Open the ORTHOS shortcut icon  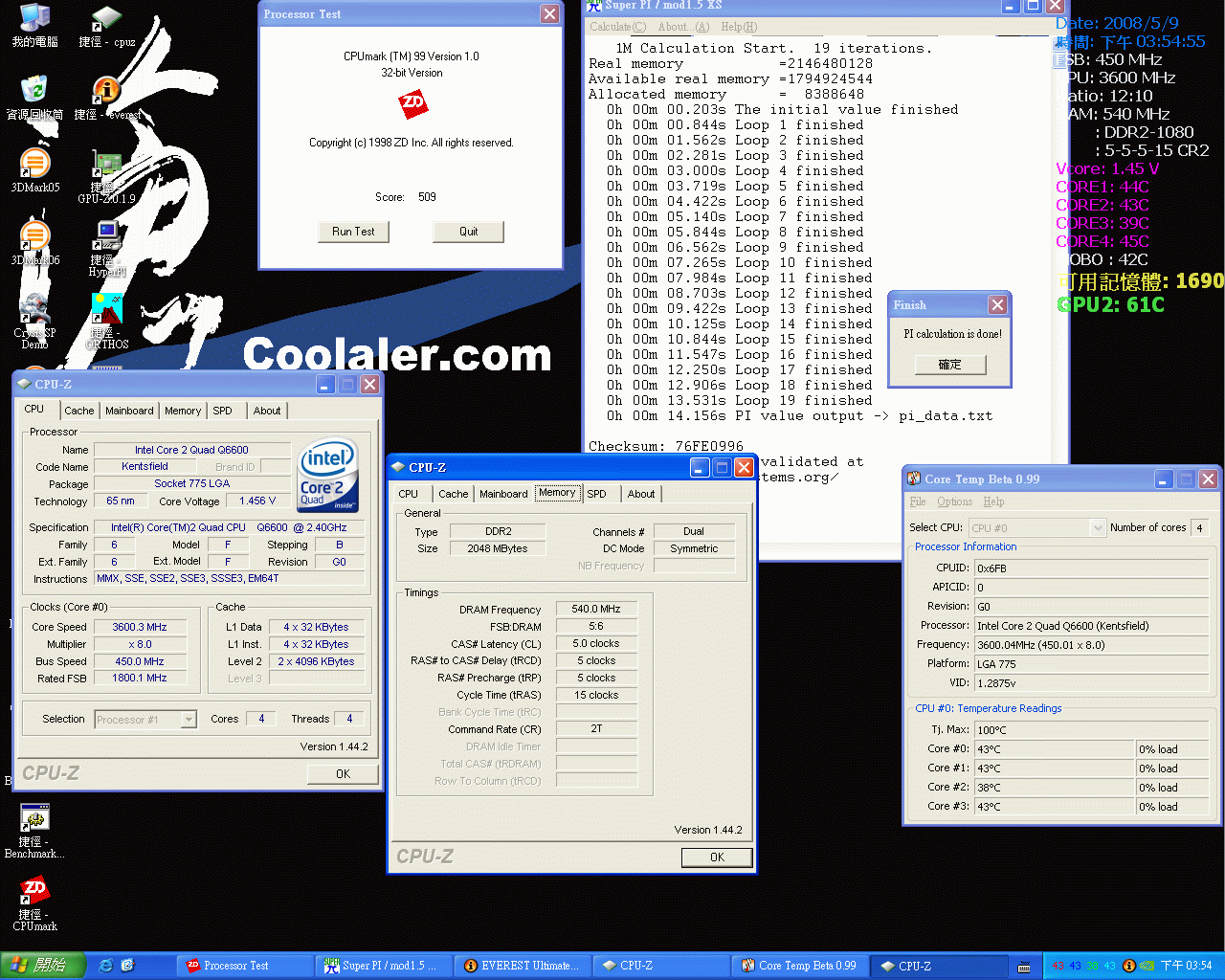pyautogui.click(x=106, y=322)
